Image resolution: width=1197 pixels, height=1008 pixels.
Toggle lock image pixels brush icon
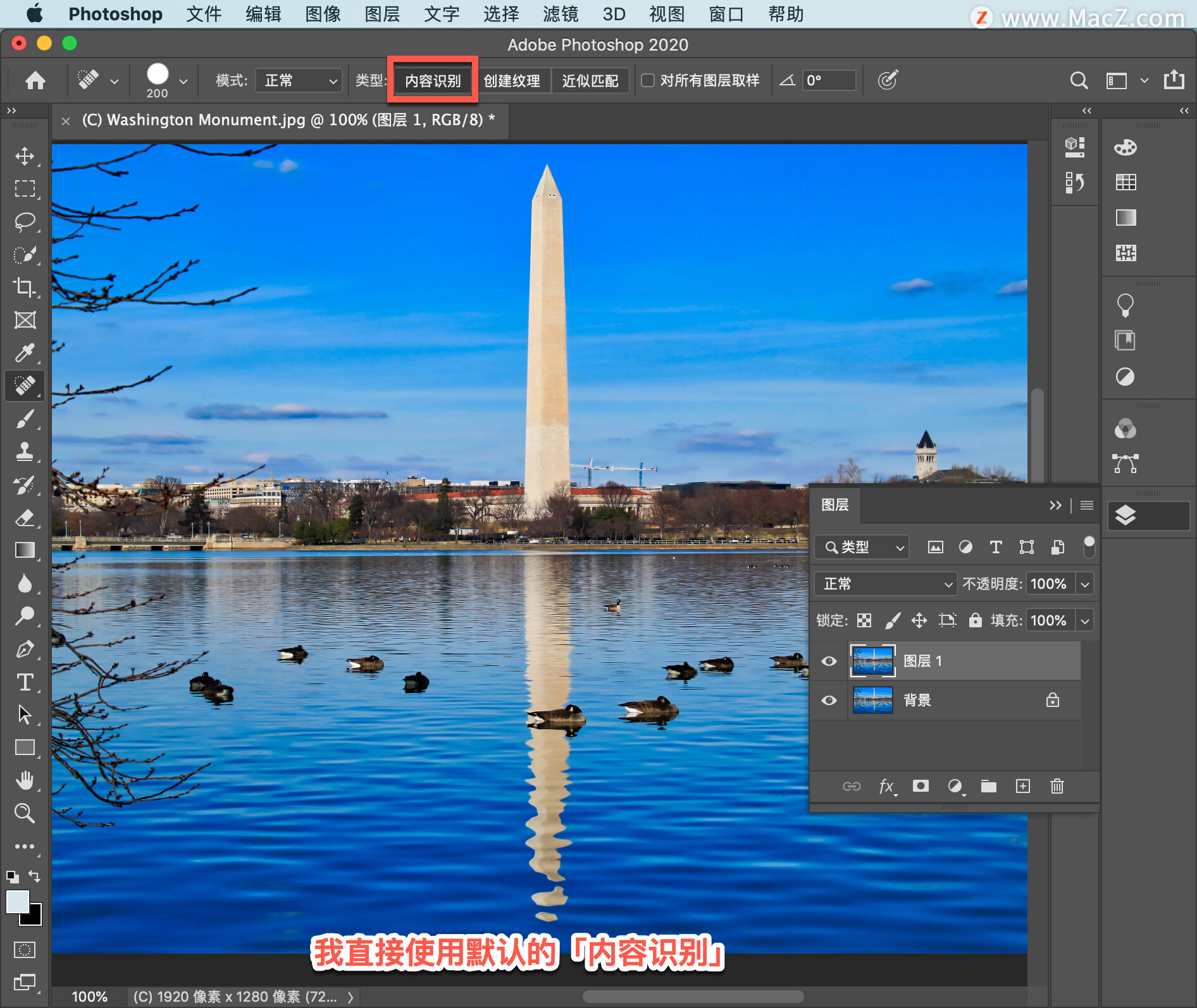892,620
